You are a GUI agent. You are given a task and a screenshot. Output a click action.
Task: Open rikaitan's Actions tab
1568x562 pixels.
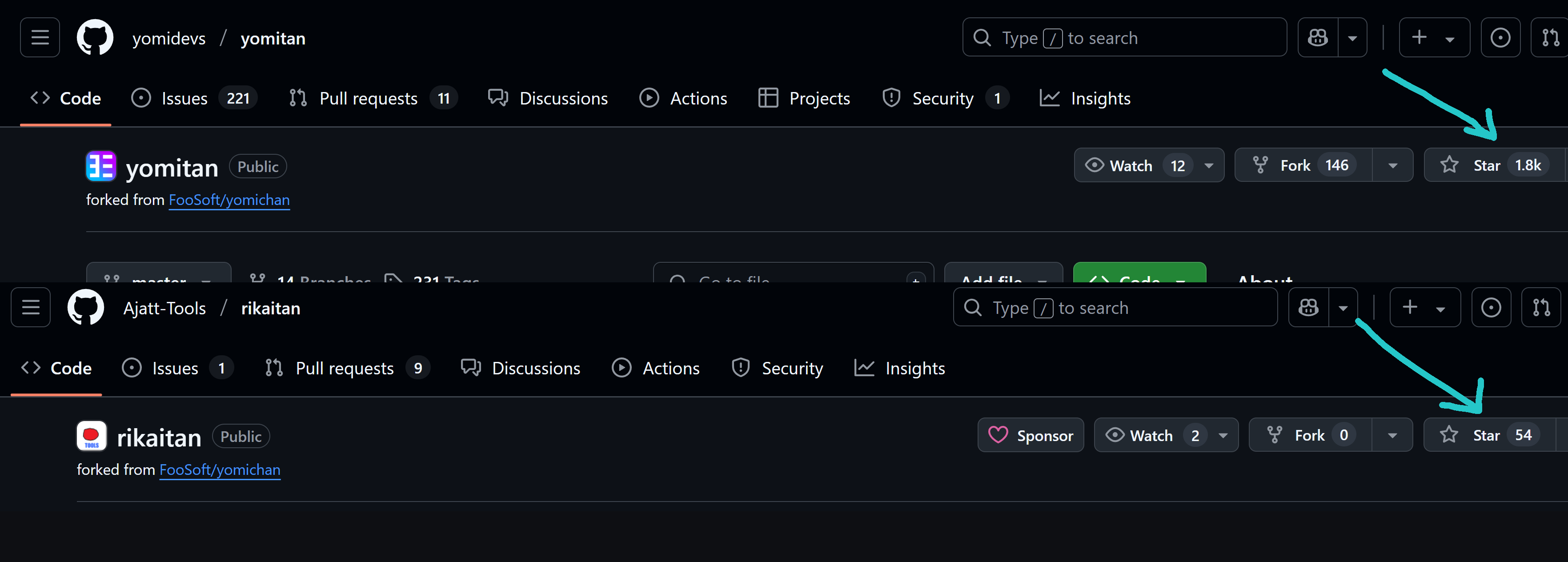pyautogui.click(x=656, y=368)
